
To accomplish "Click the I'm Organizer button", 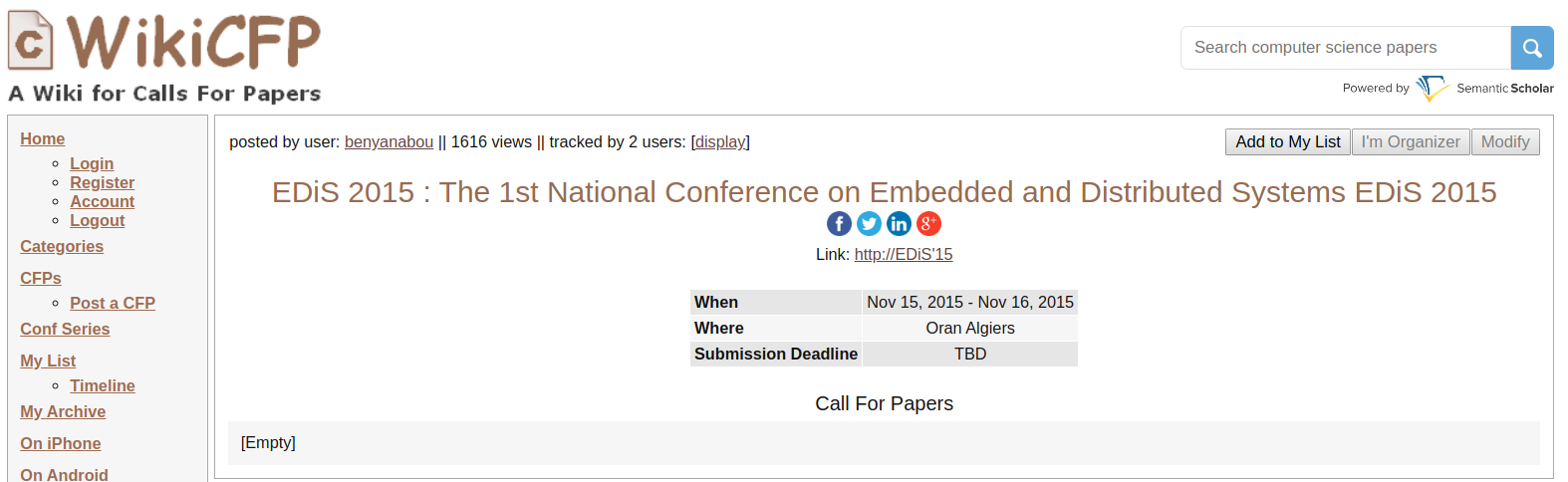I will 1410,142.
